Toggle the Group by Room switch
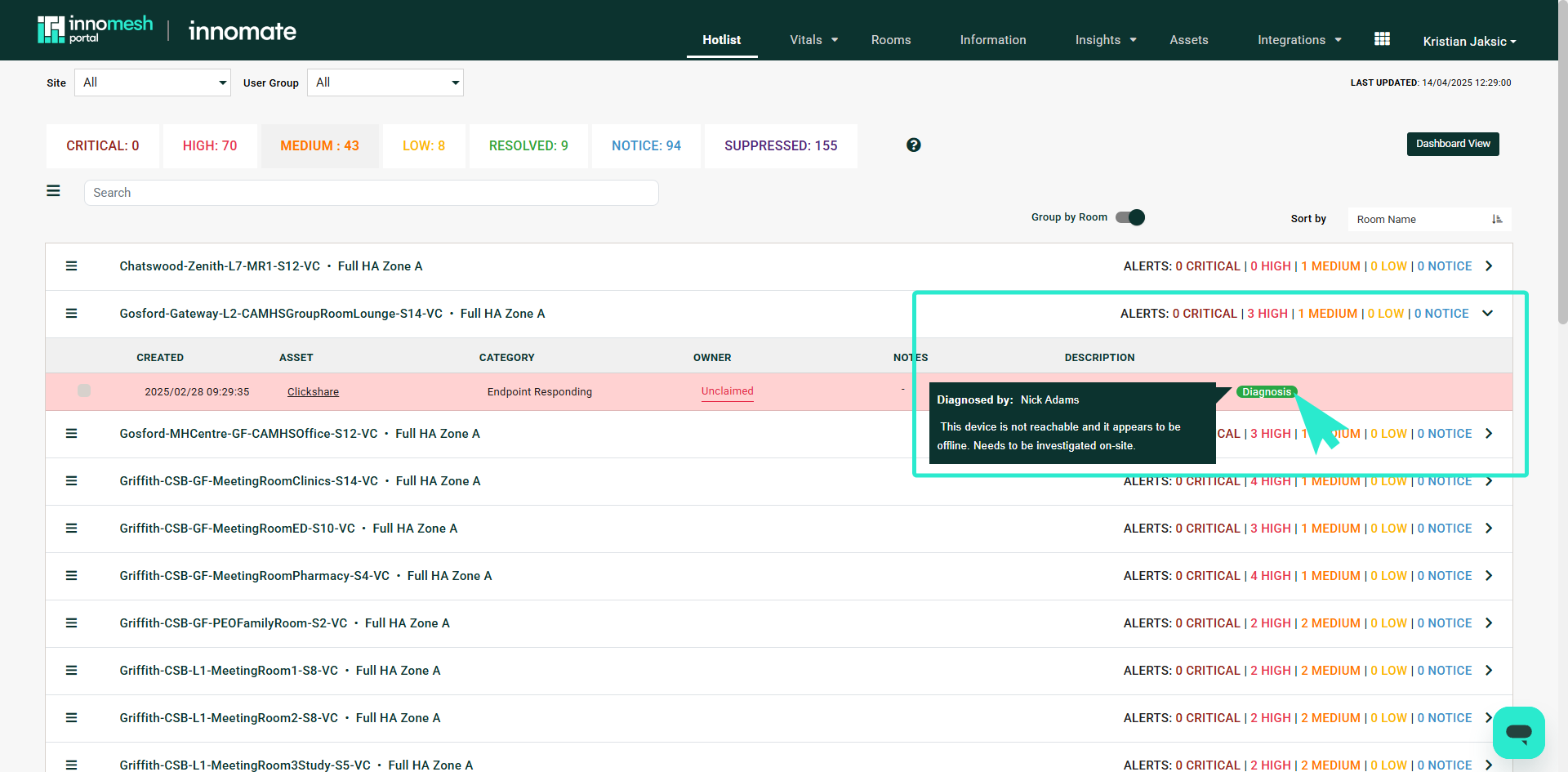This screenshot has height=772, width=1568. pos(1129,217)
